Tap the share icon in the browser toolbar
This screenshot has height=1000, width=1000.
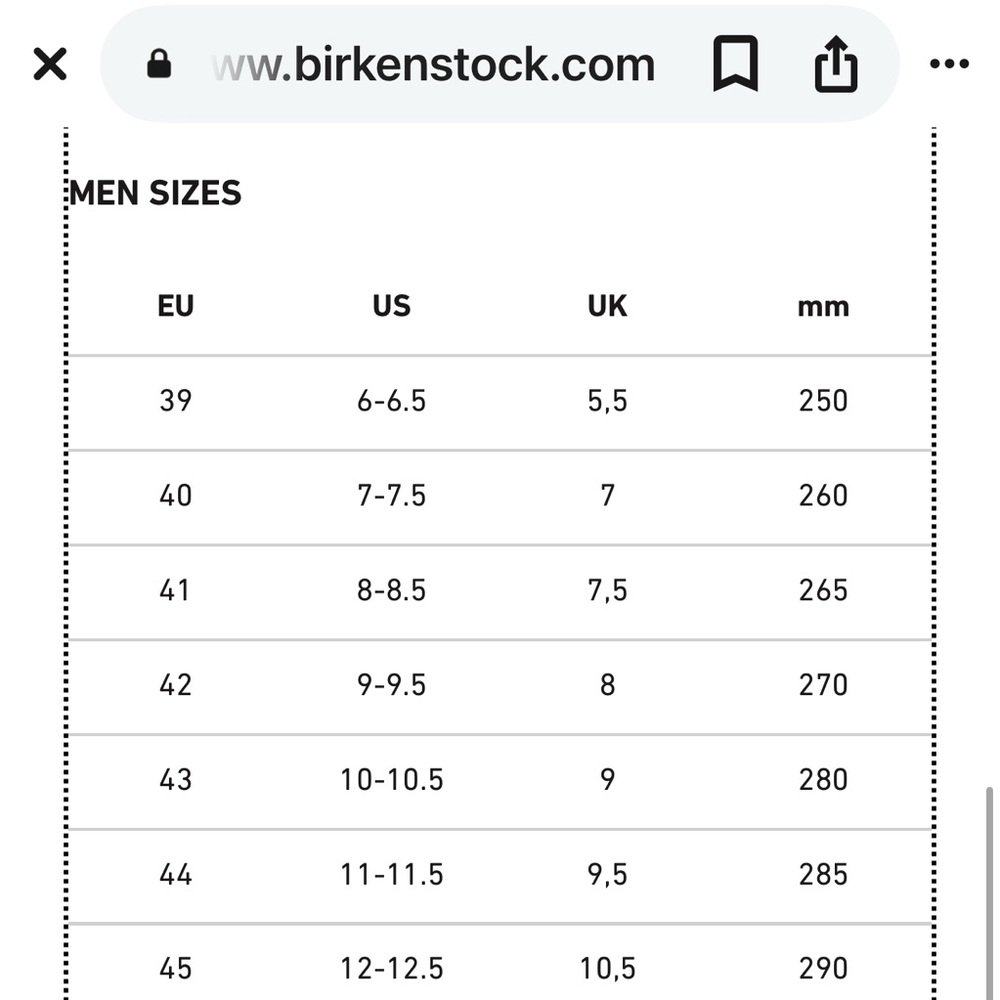(x=836, y=62)
